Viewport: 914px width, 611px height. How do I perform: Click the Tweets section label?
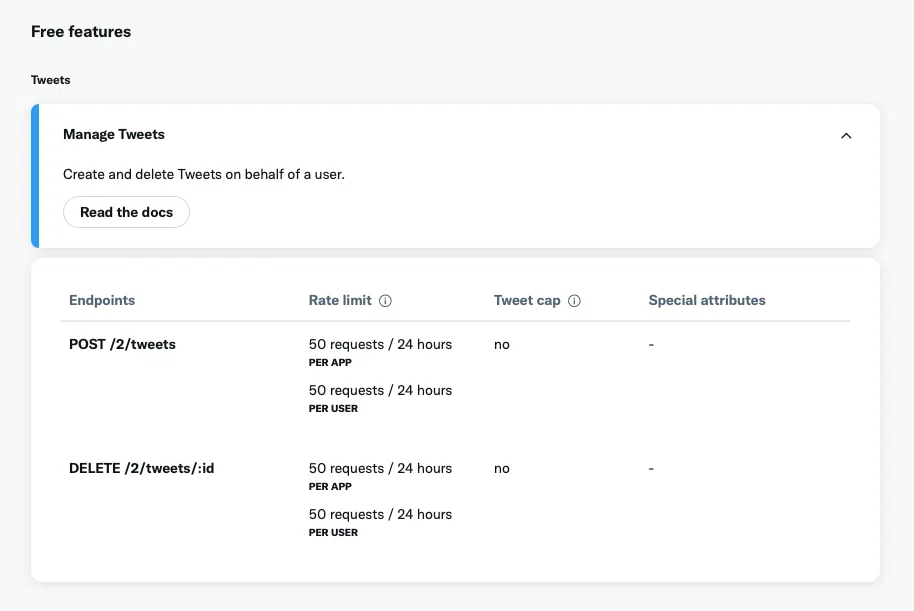51,80
